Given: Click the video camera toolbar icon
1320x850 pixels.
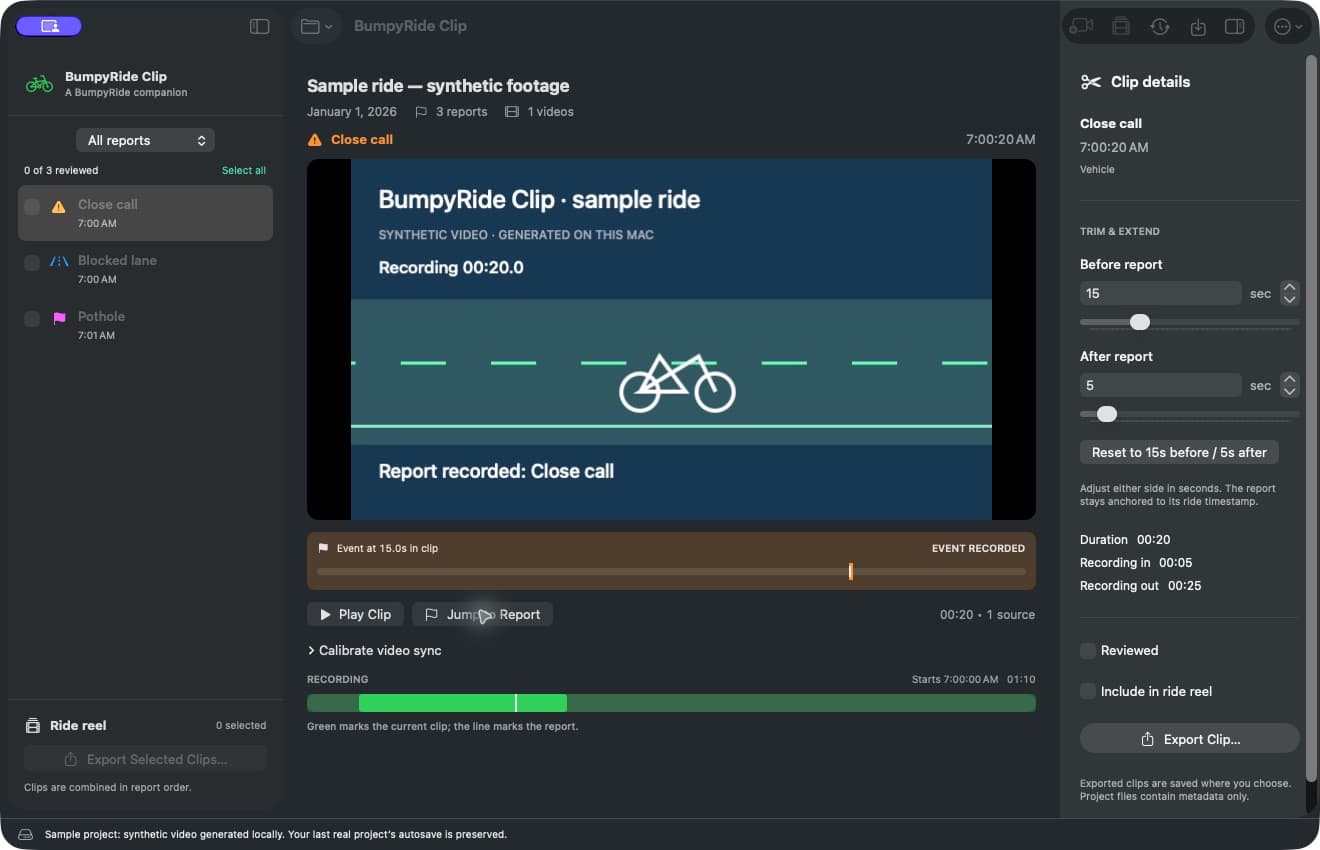Looking at the screenshot, I should 1081,26.
